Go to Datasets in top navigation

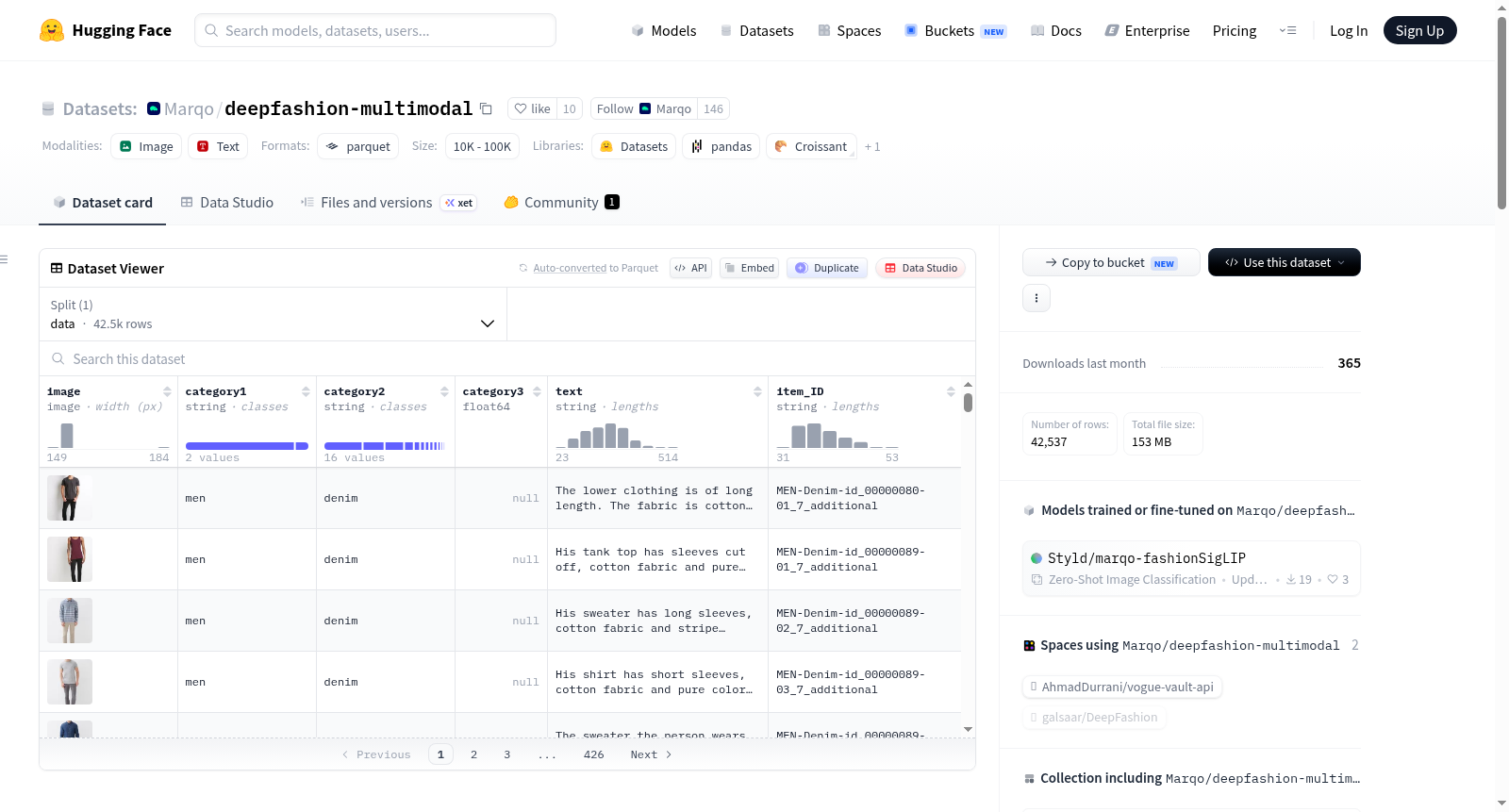pyautogui.click(x=756, y=30)
